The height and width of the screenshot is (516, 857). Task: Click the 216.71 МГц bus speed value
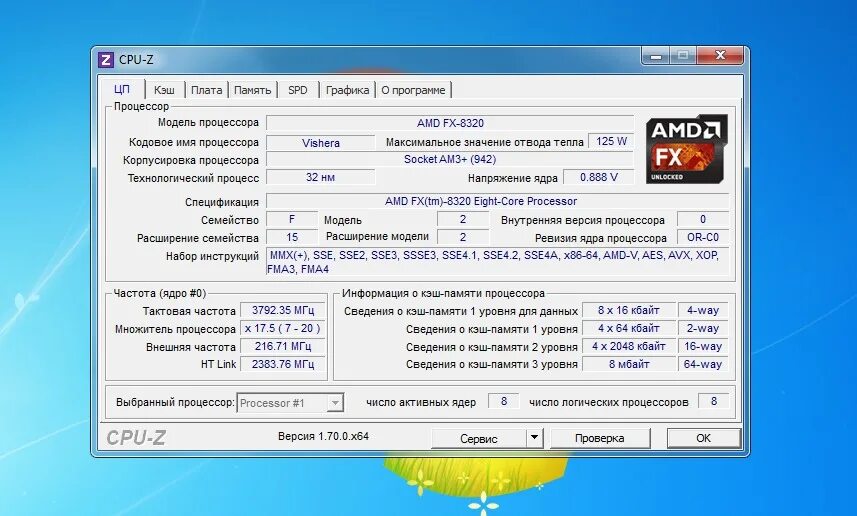[283, 347]
